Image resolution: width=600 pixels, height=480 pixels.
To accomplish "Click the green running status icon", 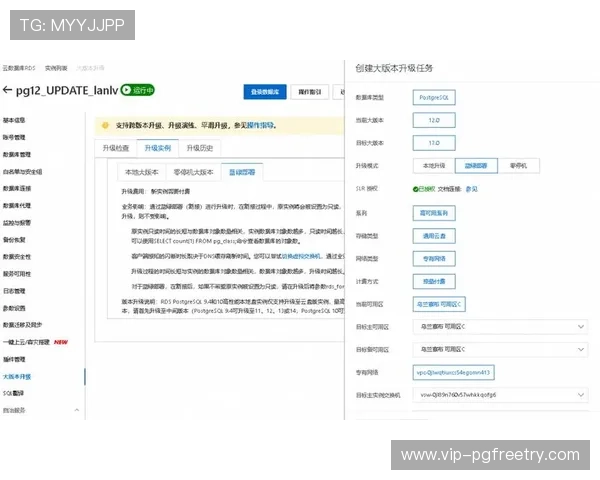I will (x=126, y=91).
